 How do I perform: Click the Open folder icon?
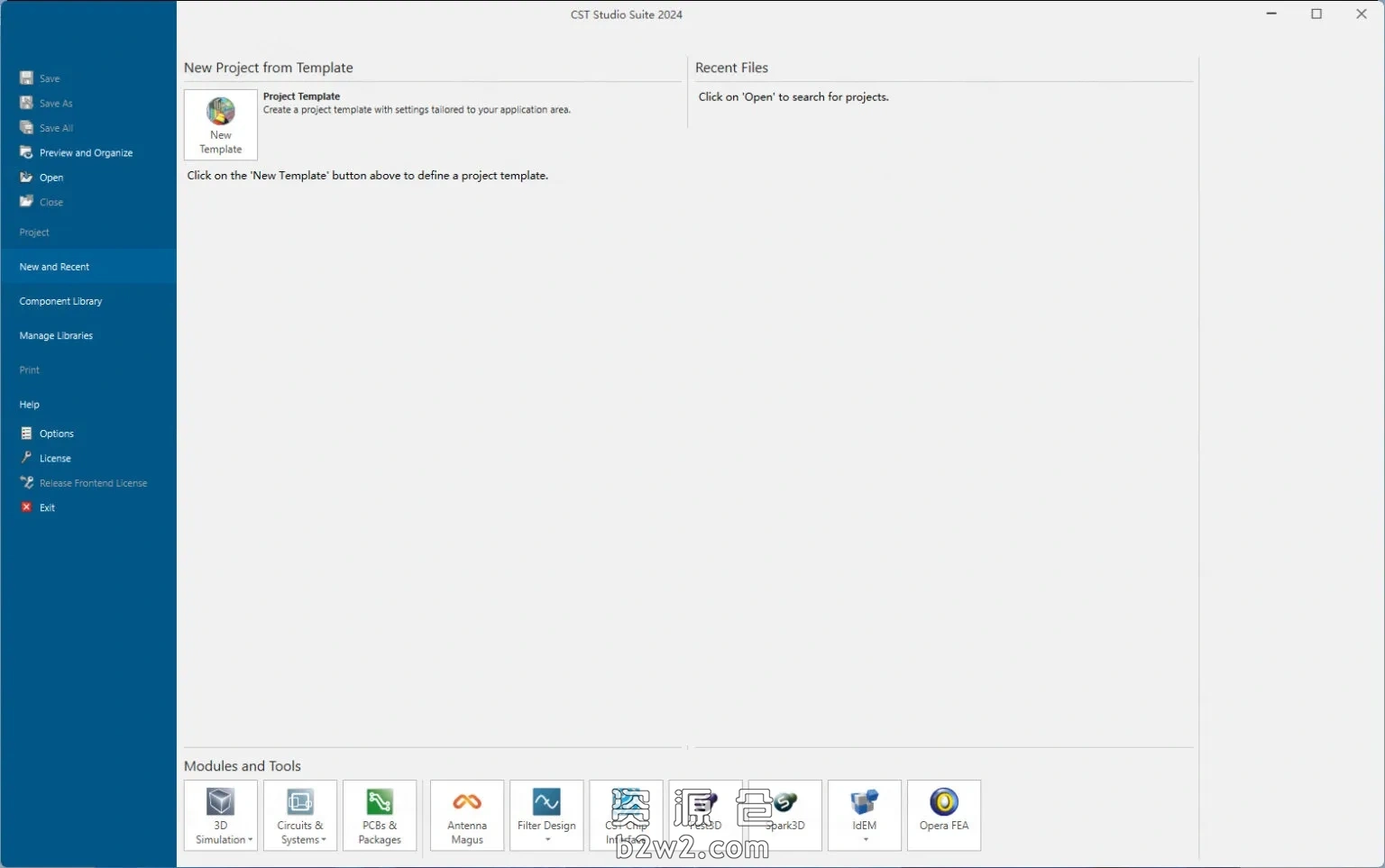[27, 178]
